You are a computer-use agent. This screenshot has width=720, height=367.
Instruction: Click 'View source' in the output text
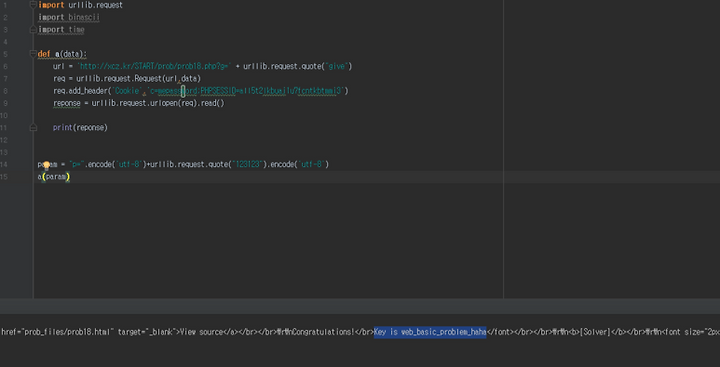pyautogui.click(x=201, y=332)
